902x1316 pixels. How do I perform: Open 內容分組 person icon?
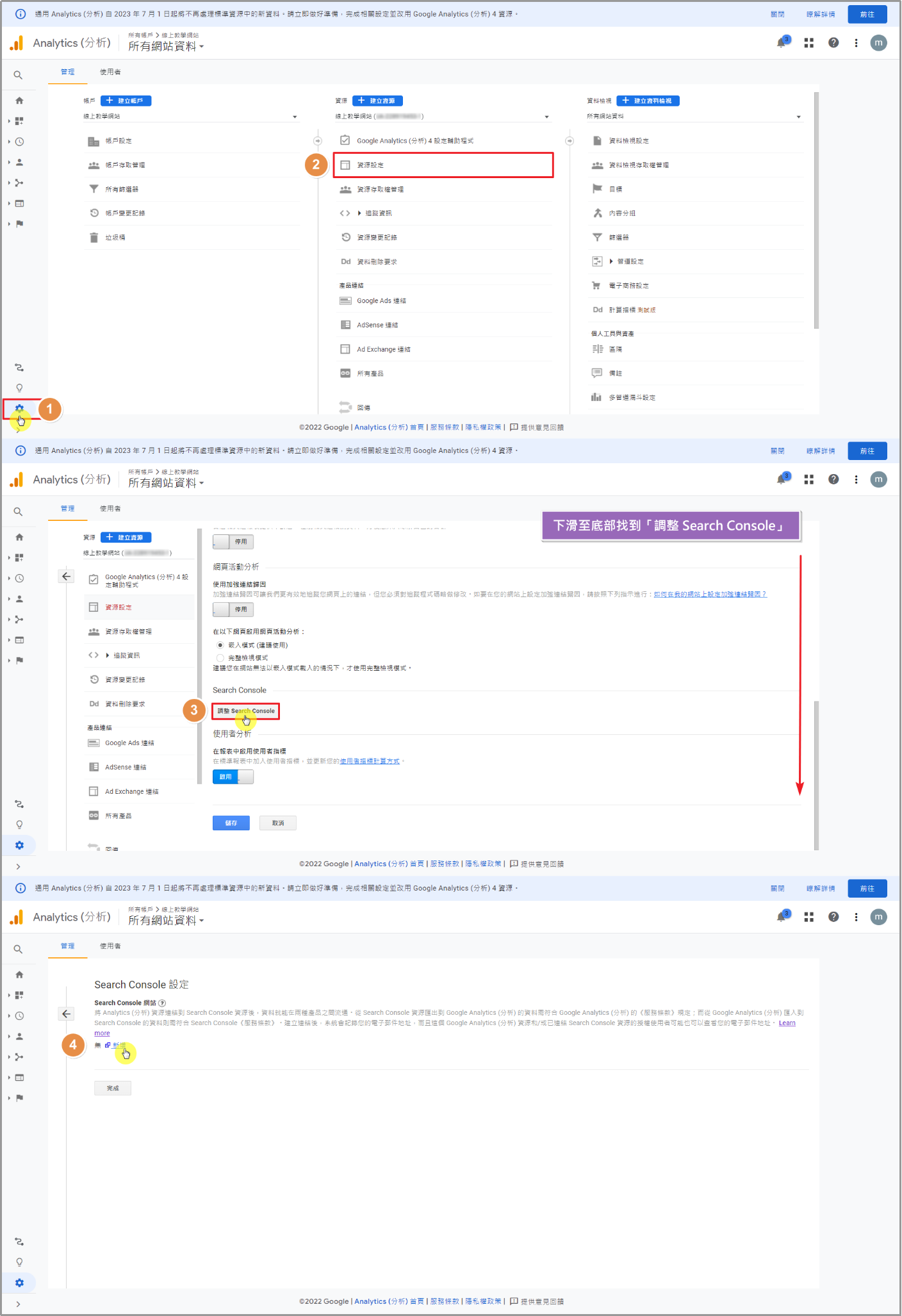597,213
